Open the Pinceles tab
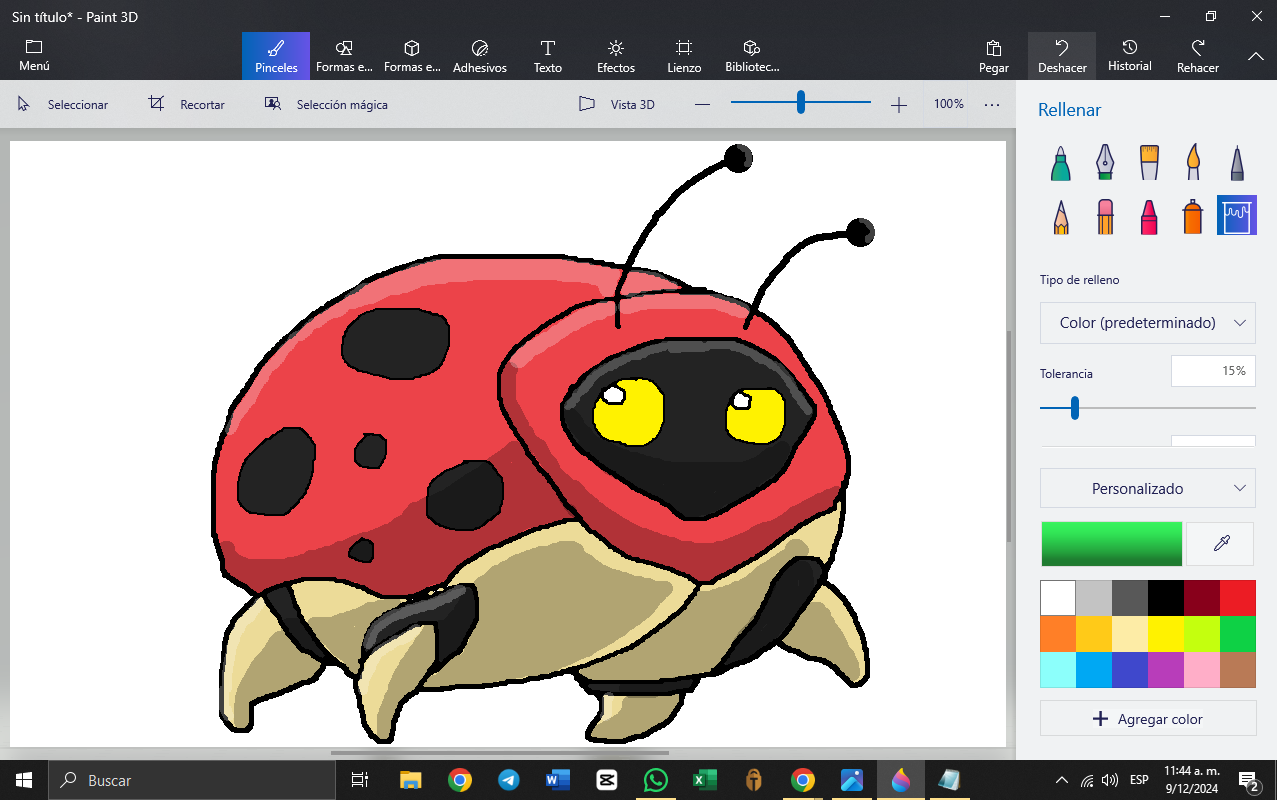The width and height of the screenshot is (1277, 800). pos(276,56)
